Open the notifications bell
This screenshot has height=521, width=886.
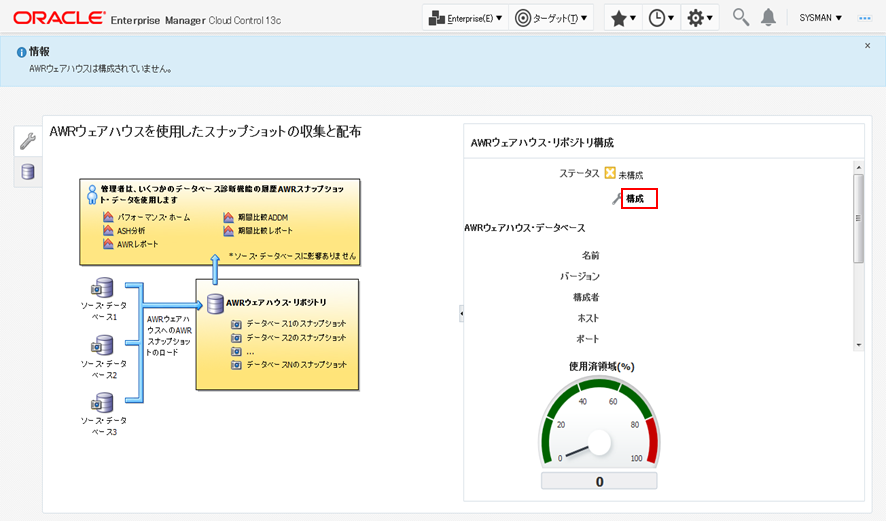[768, 18]
